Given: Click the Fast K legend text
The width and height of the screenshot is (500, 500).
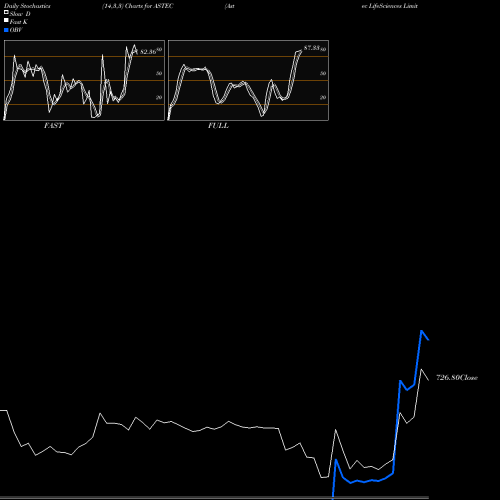Looking at the screenshot, I should [x=19, y=22].
